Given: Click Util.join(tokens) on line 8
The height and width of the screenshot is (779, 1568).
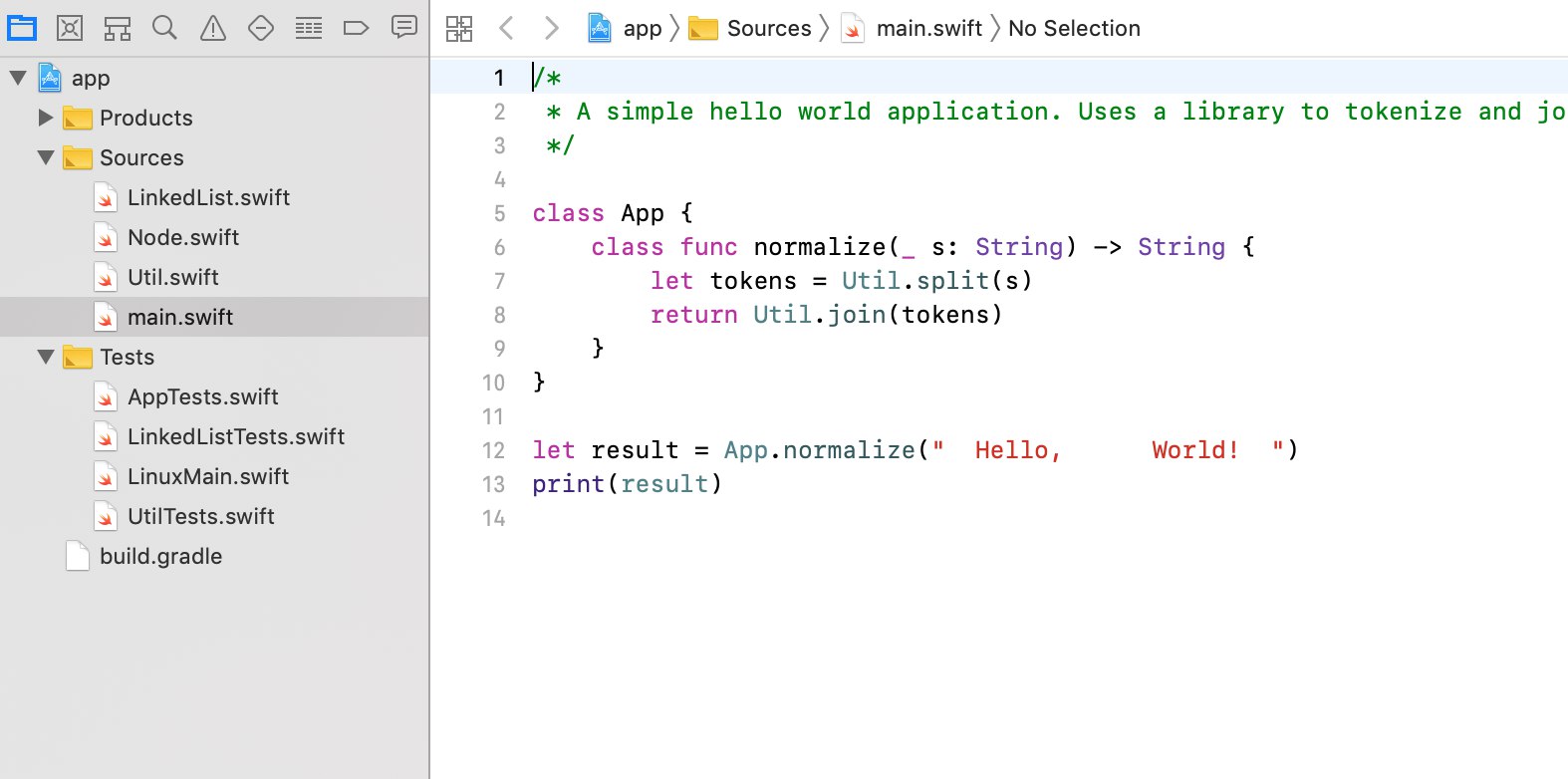Looking at the screenshot, I should (877, 315).
